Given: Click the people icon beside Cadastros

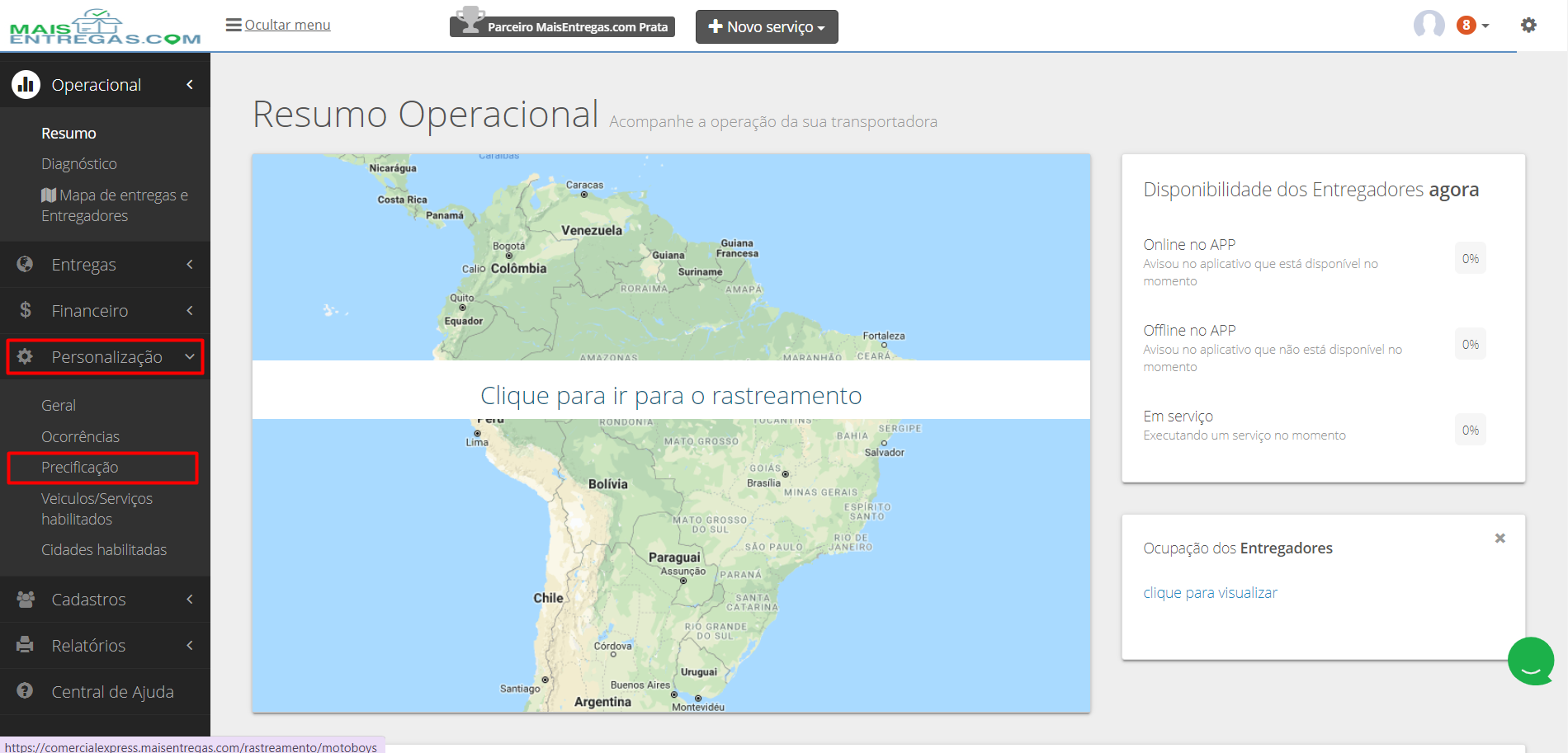Looking at the screenshot, I should [x=26, y=599].
